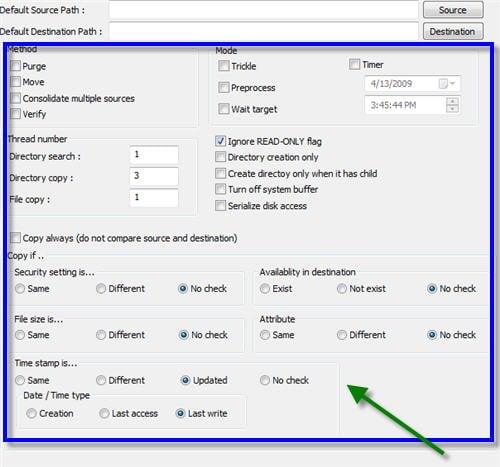Decrease the timer time with down arrow
This screenshot has height=467, width=500.
452,109
